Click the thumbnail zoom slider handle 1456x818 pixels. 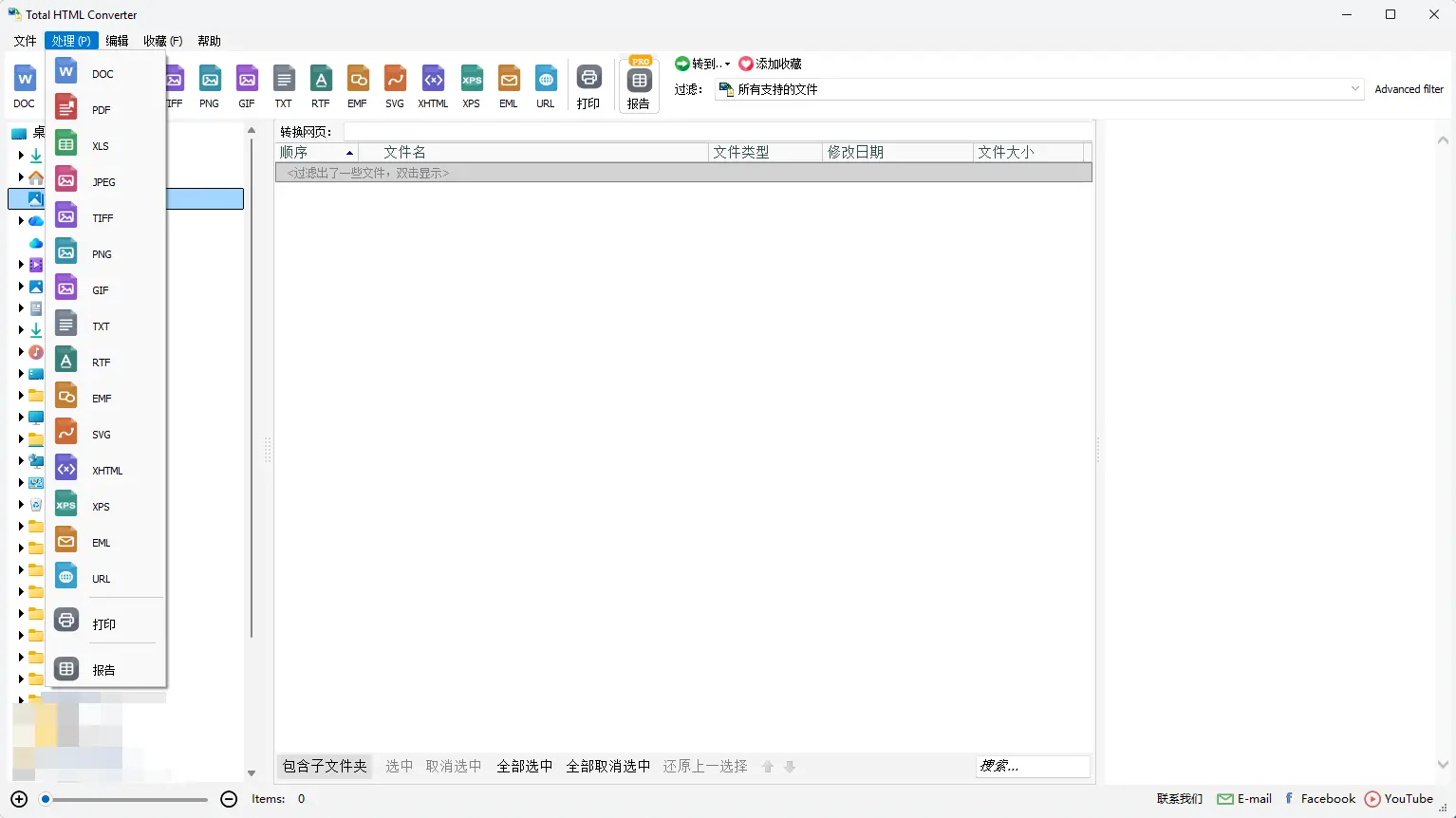pos(45,799)
